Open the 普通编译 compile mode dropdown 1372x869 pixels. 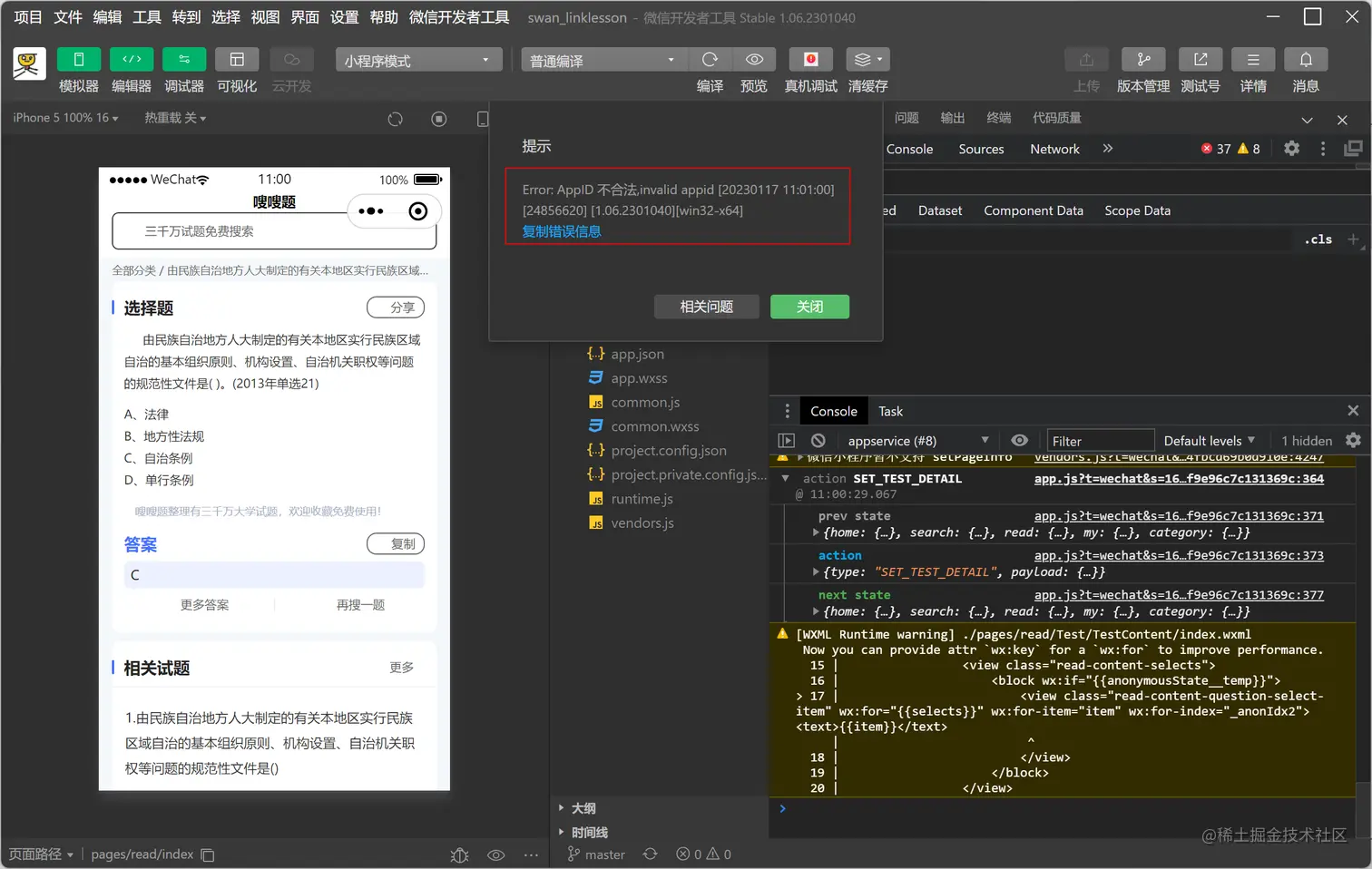click(x=603, y=60)
